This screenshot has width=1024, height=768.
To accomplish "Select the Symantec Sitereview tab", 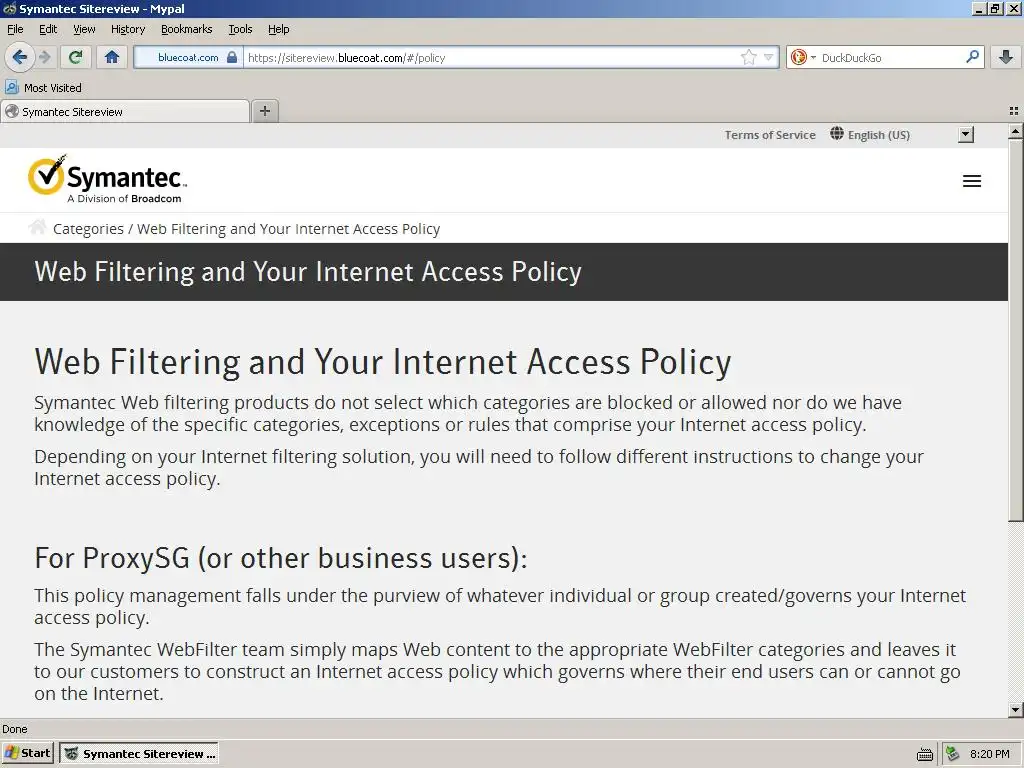I will [125, 112].
